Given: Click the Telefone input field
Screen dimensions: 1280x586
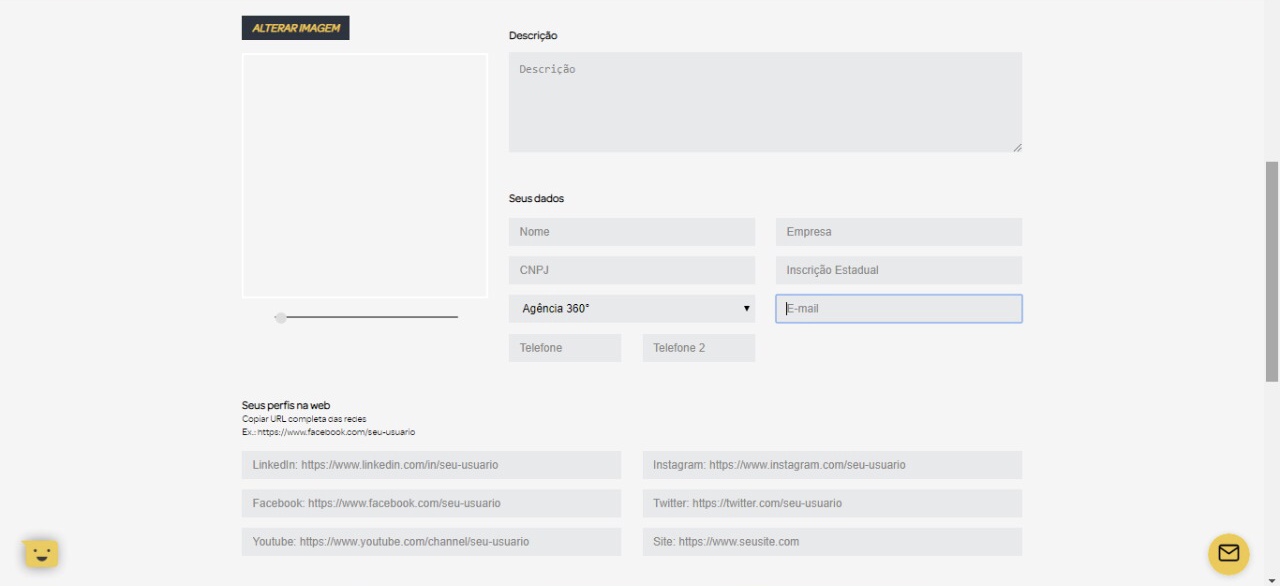Looking at the screenshot, I should click(564, 348).
